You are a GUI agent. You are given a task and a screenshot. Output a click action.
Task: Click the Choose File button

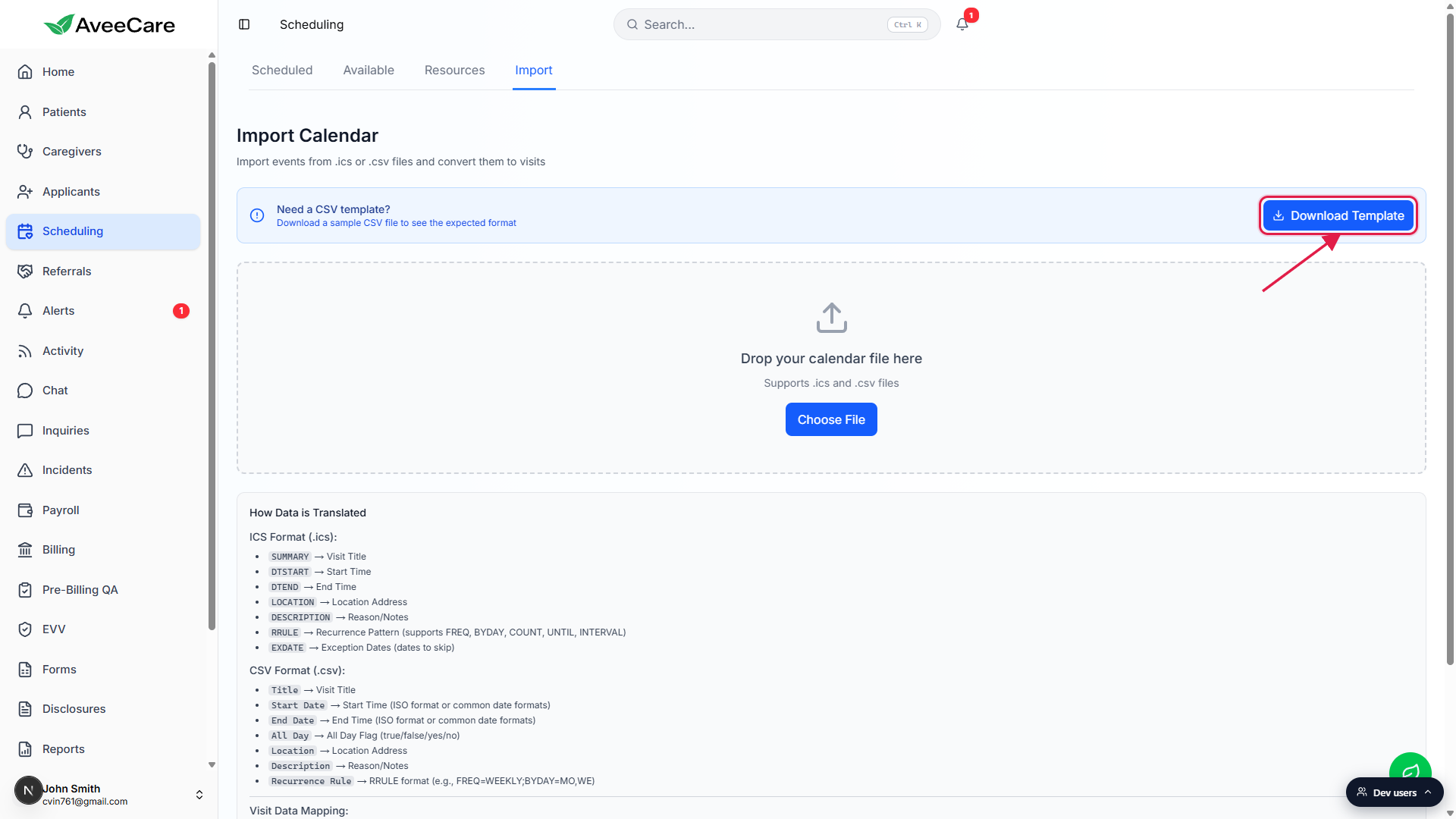pos(831,419)
